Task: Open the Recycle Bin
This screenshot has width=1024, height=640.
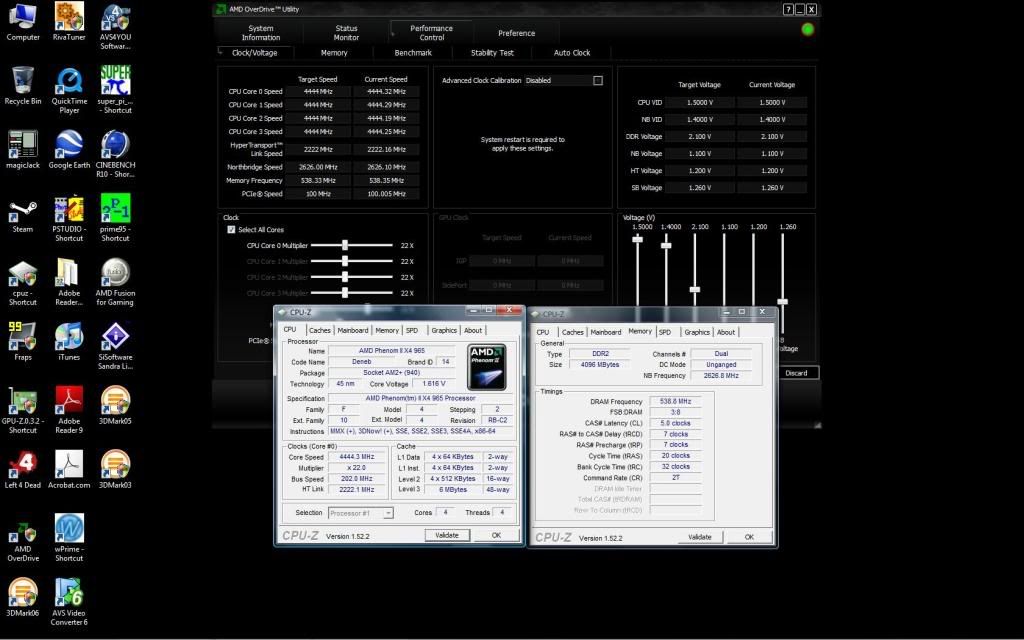Action: pos(23,85)
